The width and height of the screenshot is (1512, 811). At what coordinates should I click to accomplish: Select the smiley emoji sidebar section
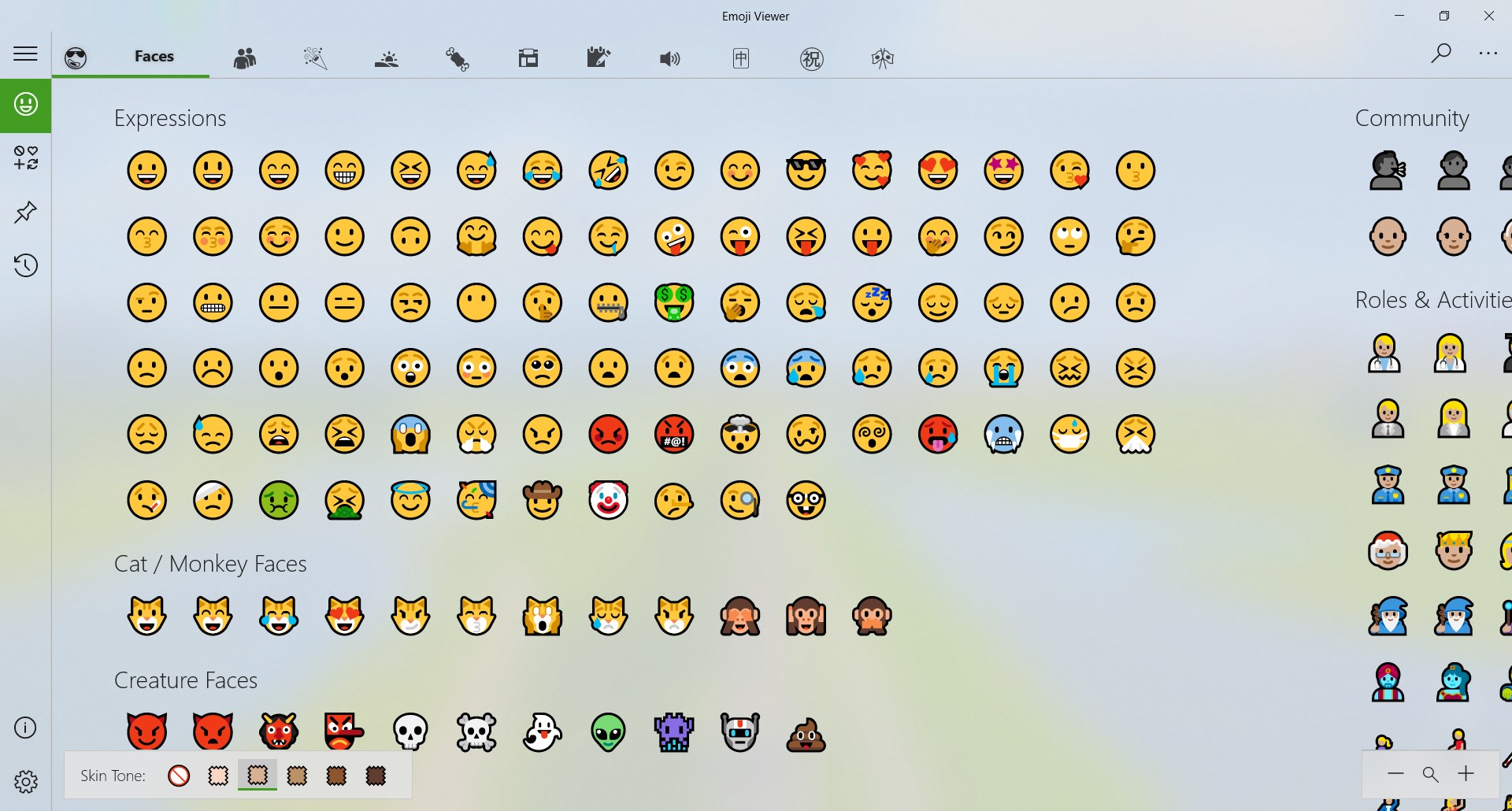click(25, 105)
